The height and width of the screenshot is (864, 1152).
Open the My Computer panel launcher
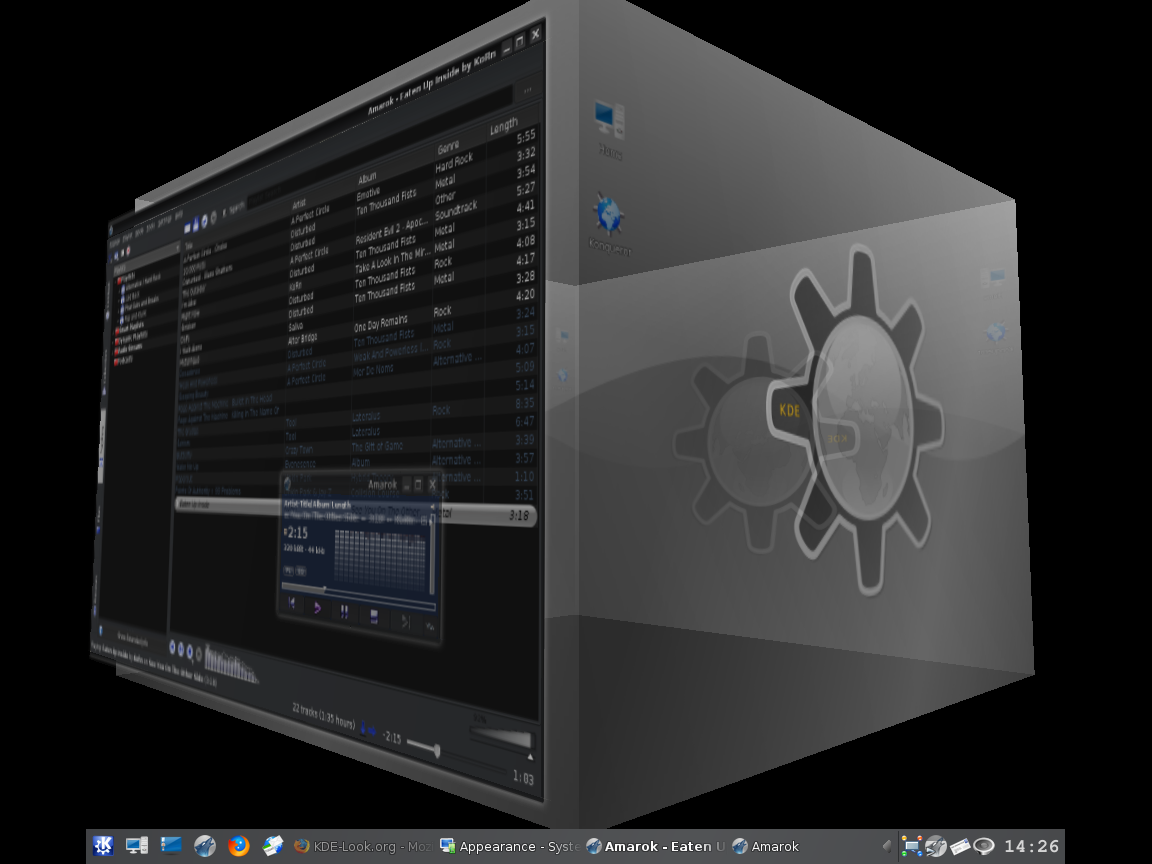pyautogui.click(x=137, y=846)
